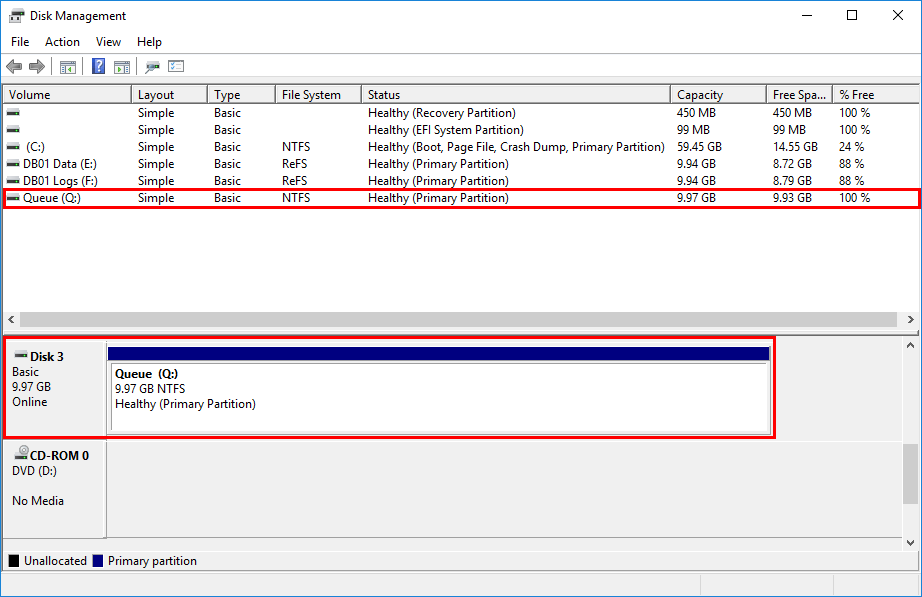Click the Unallocated black legend swatch

click(x=12, y=561)
